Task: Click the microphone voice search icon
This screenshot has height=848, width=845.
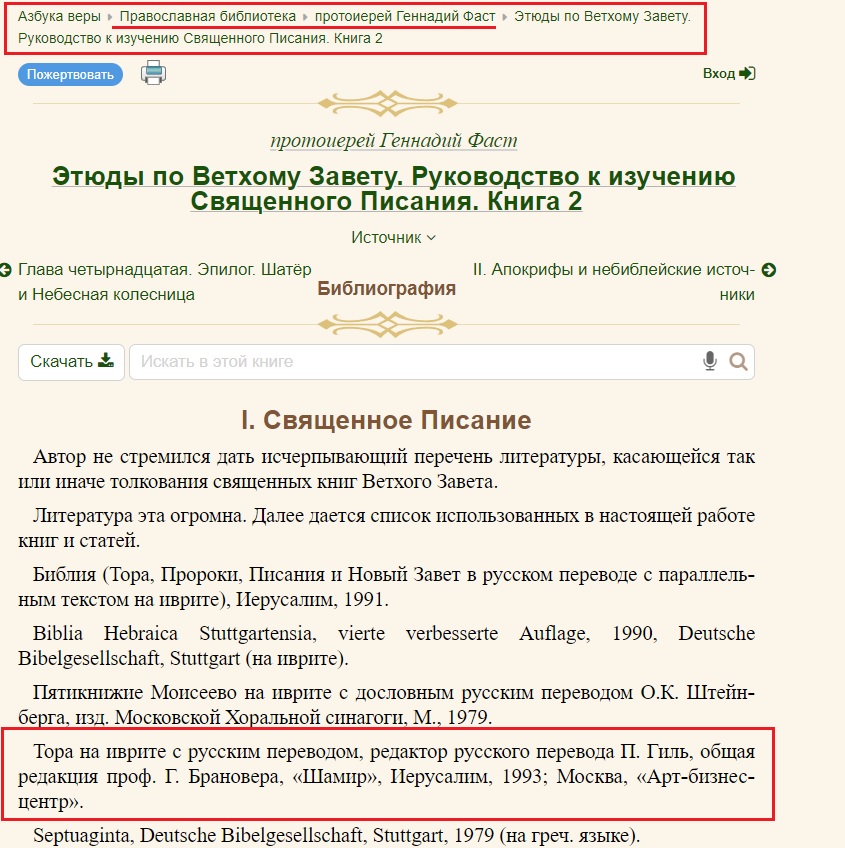Action: 710,361
